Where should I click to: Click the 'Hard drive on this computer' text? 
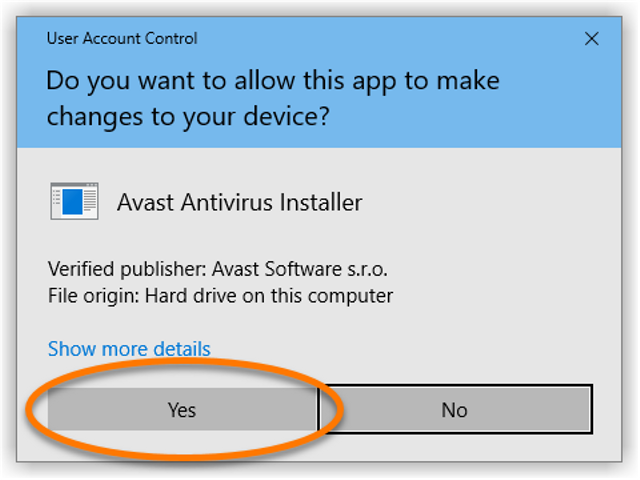click(x=269, y=296)
